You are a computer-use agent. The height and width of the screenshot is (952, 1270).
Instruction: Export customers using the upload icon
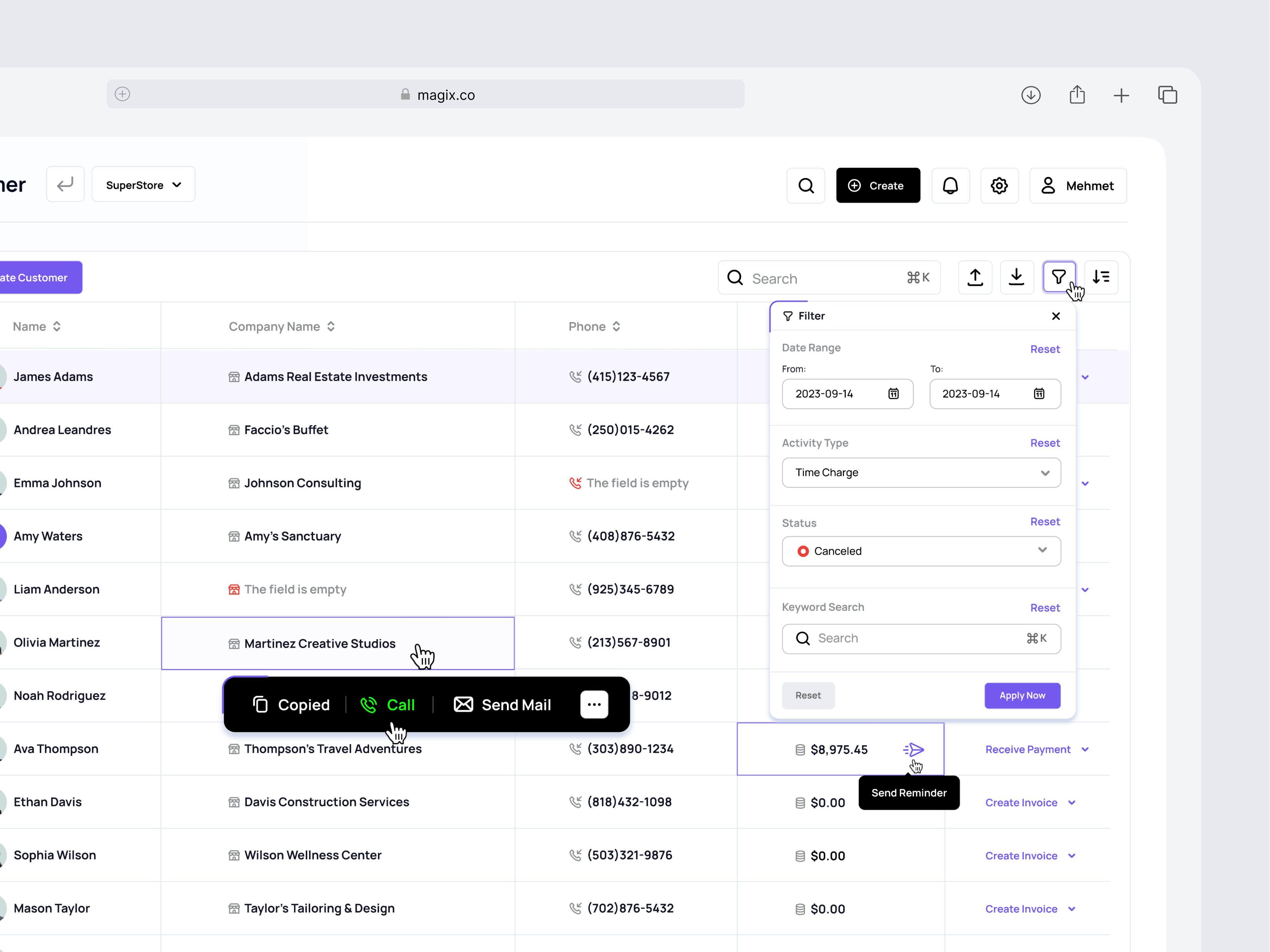pyautogui.click(x=974, y=277)
